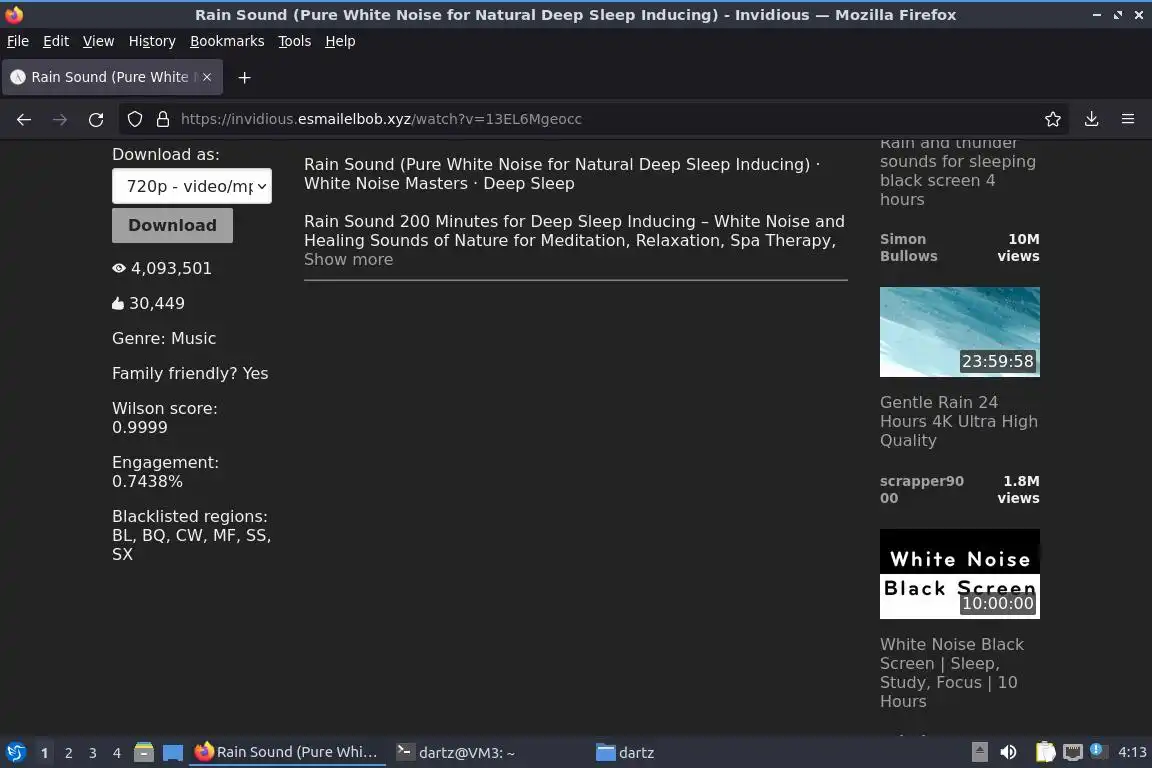The height and width of the screenshot is (768, 1152).
Task: Switch to the Firefox taskbar entry
Action: [287, 752]
